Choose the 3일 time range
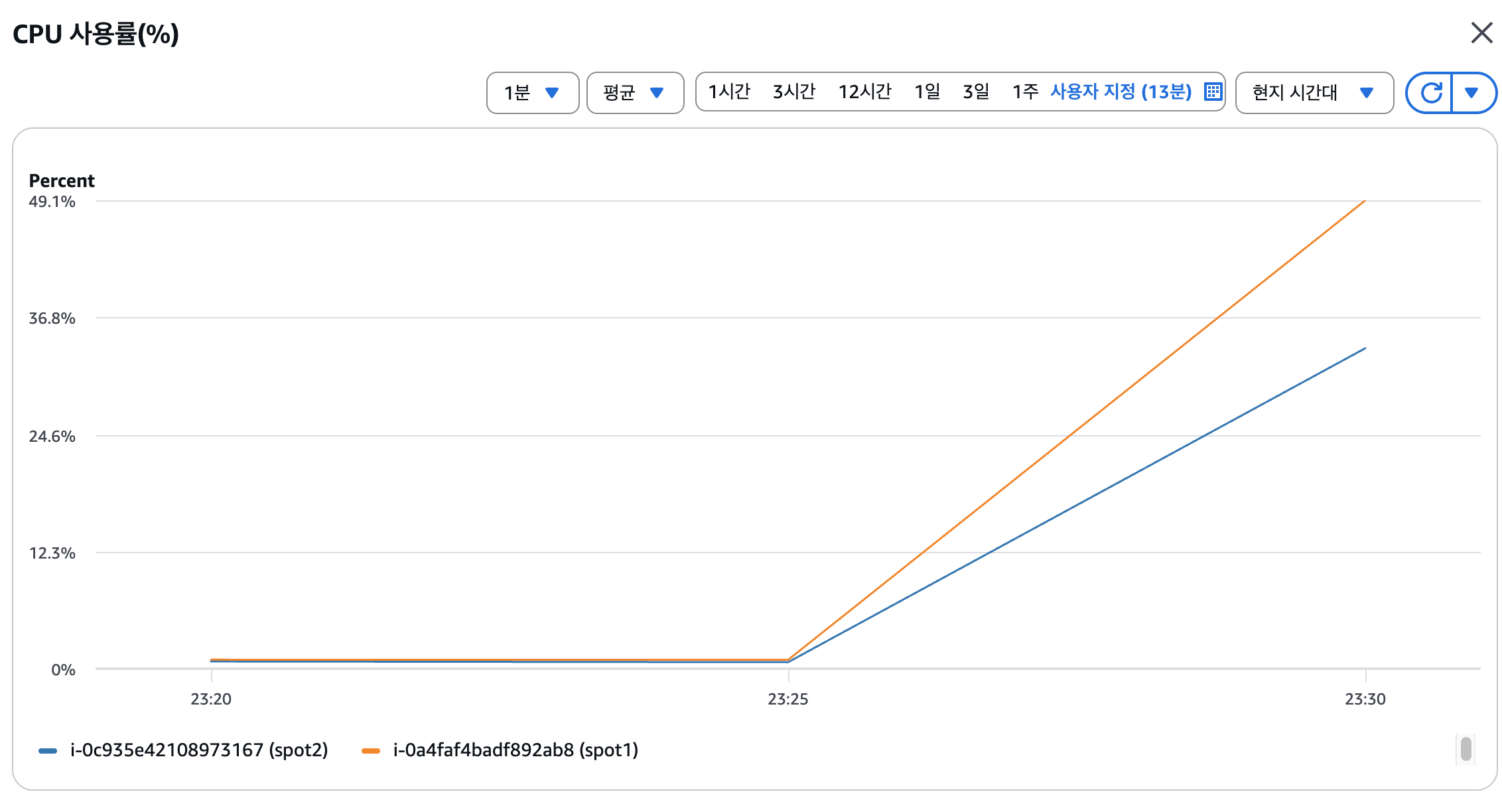 click(976, 92)
